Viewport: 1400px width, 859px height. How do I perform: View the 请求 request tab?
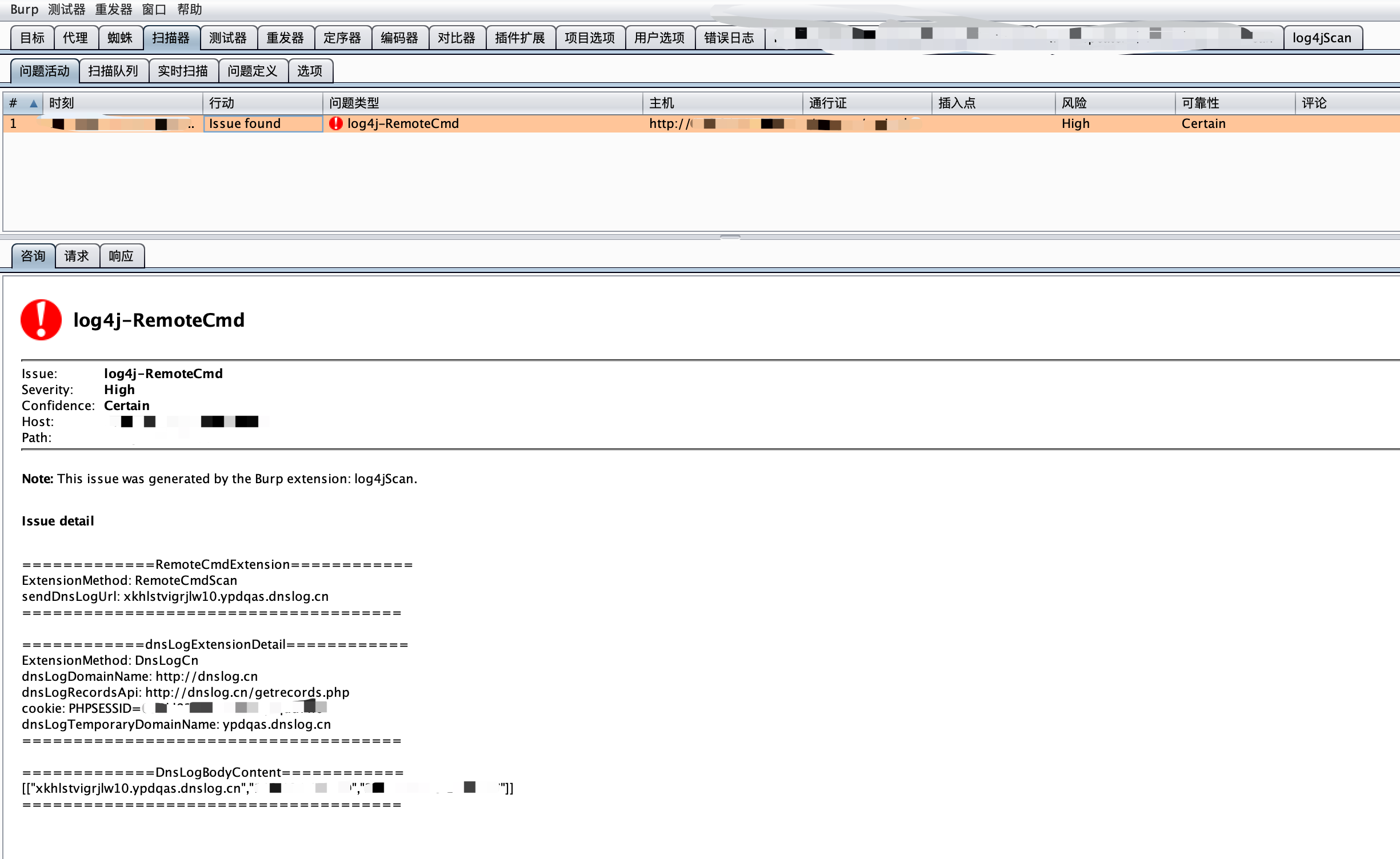tap(77, 256)
